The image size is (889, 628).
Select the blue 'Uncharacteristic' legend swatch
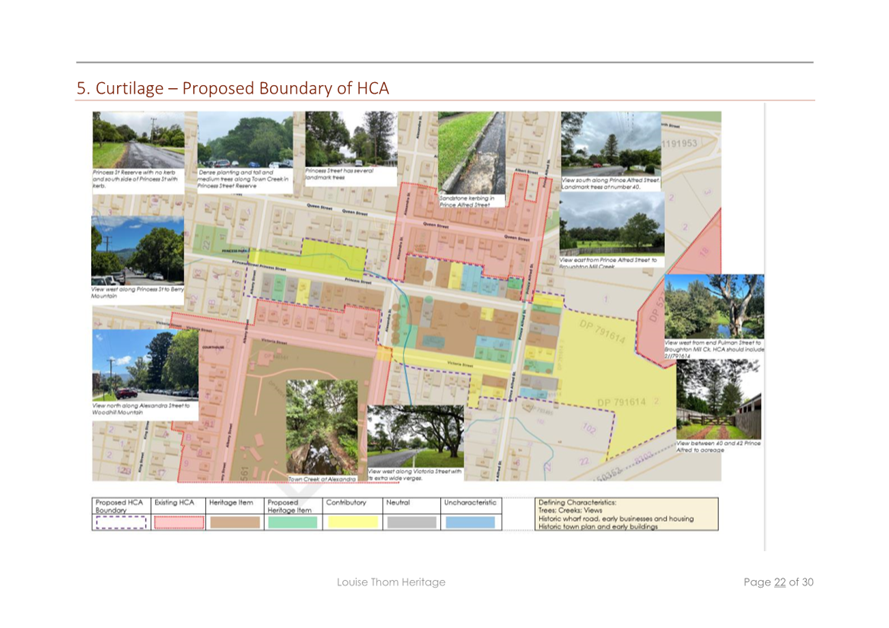click(x=468, y=522)
